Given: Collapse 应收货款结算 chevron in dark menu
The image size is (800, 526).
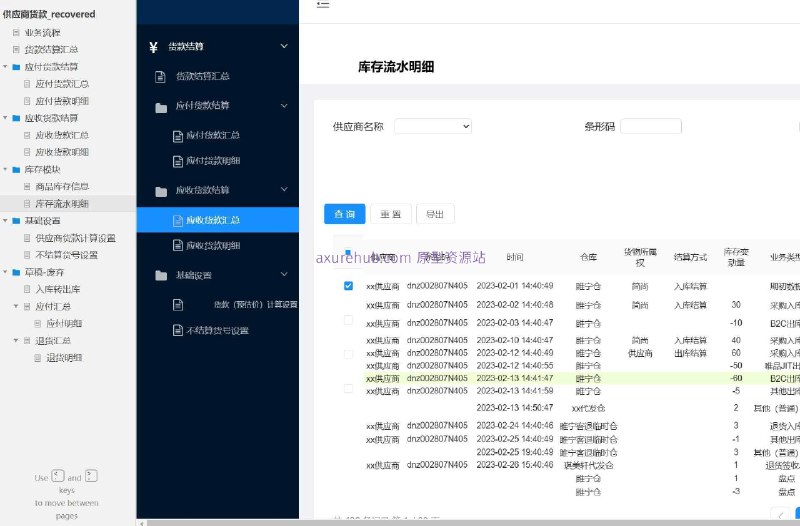Looking at the screenshot, I should click(284, 189).
